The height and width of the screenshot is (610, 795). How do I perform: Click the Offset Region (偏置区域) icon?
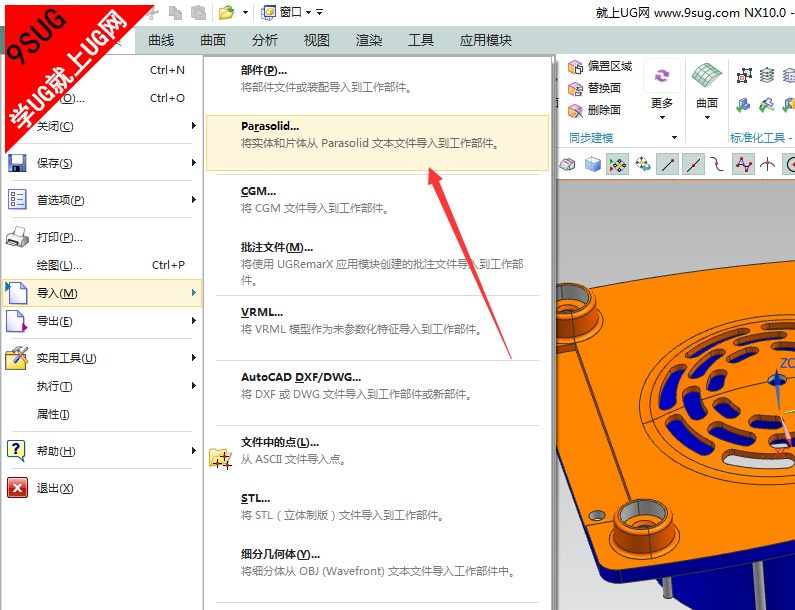coord(575,66)
